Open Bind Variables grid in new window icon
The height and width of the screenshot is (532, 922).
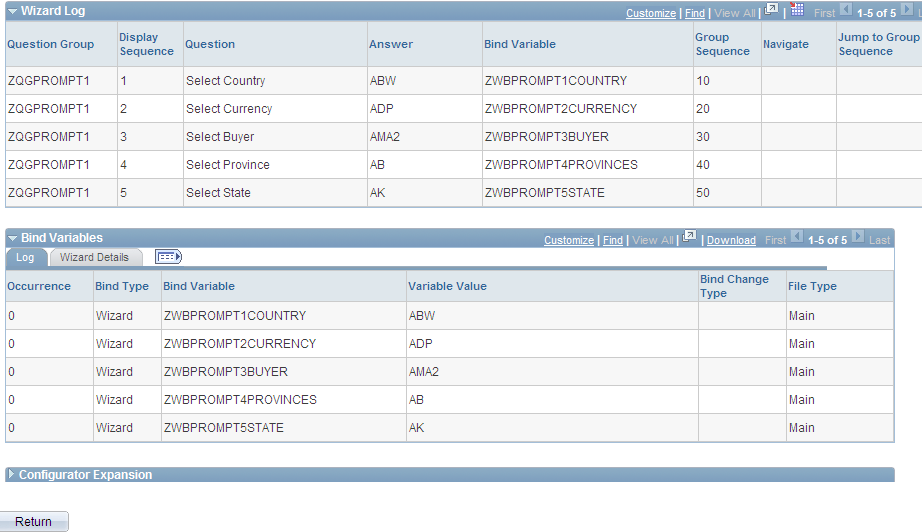tap(689, 237)
